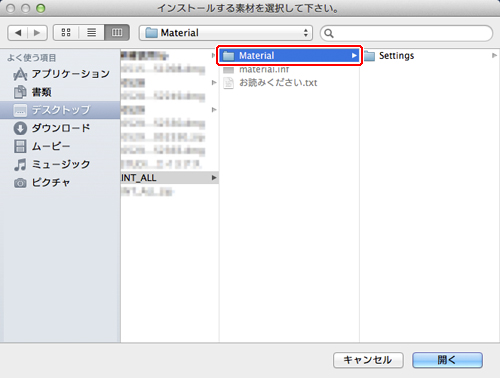Click the ダウンロード arrow icon
This screenshot has width=500, height=378.
pyautogui.click(x=20, y=128)
